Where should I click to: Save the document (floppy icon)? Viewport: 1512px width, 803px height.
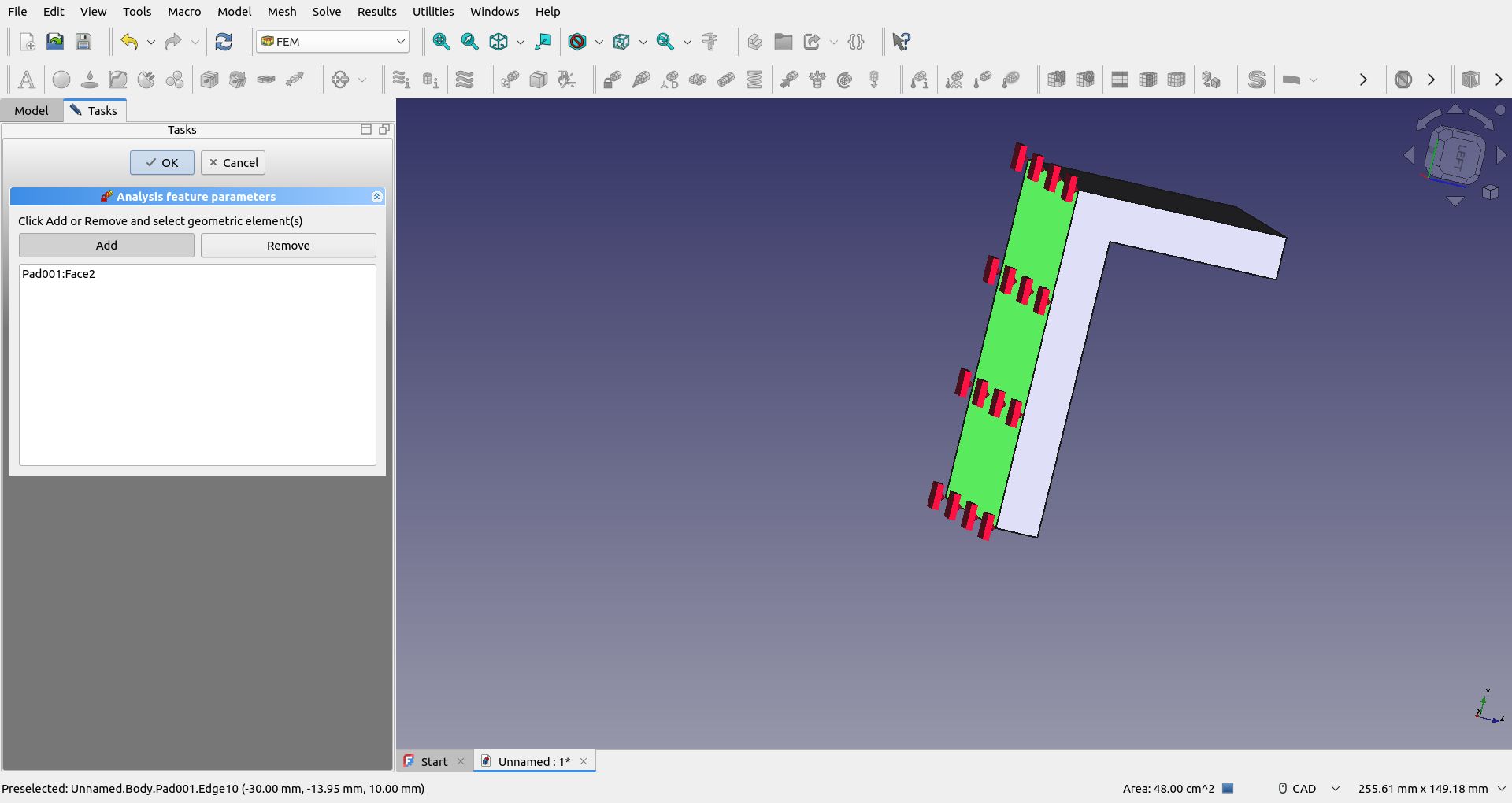coord(83,42)
